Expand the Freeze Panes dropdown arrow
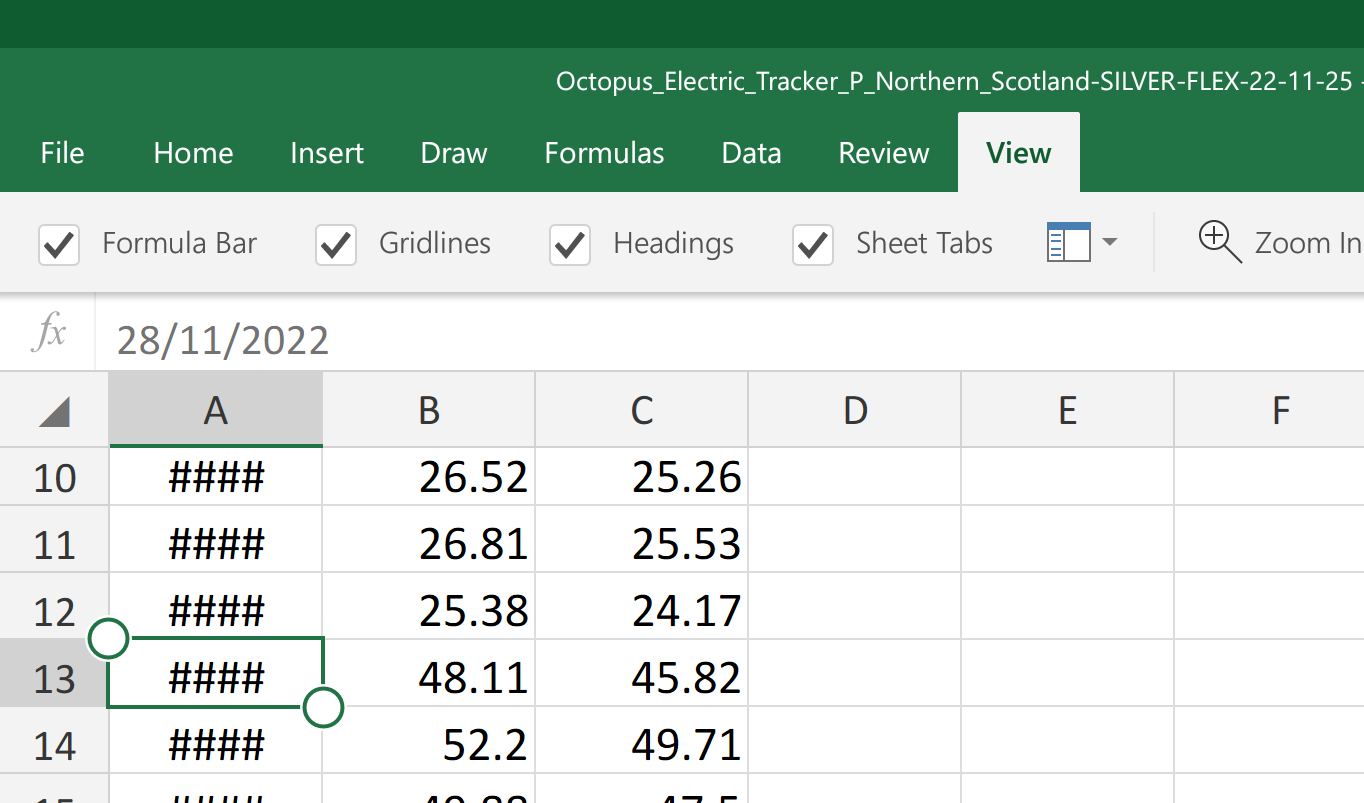Viewport: 1364px width, 803px height. coord(1109,242)
